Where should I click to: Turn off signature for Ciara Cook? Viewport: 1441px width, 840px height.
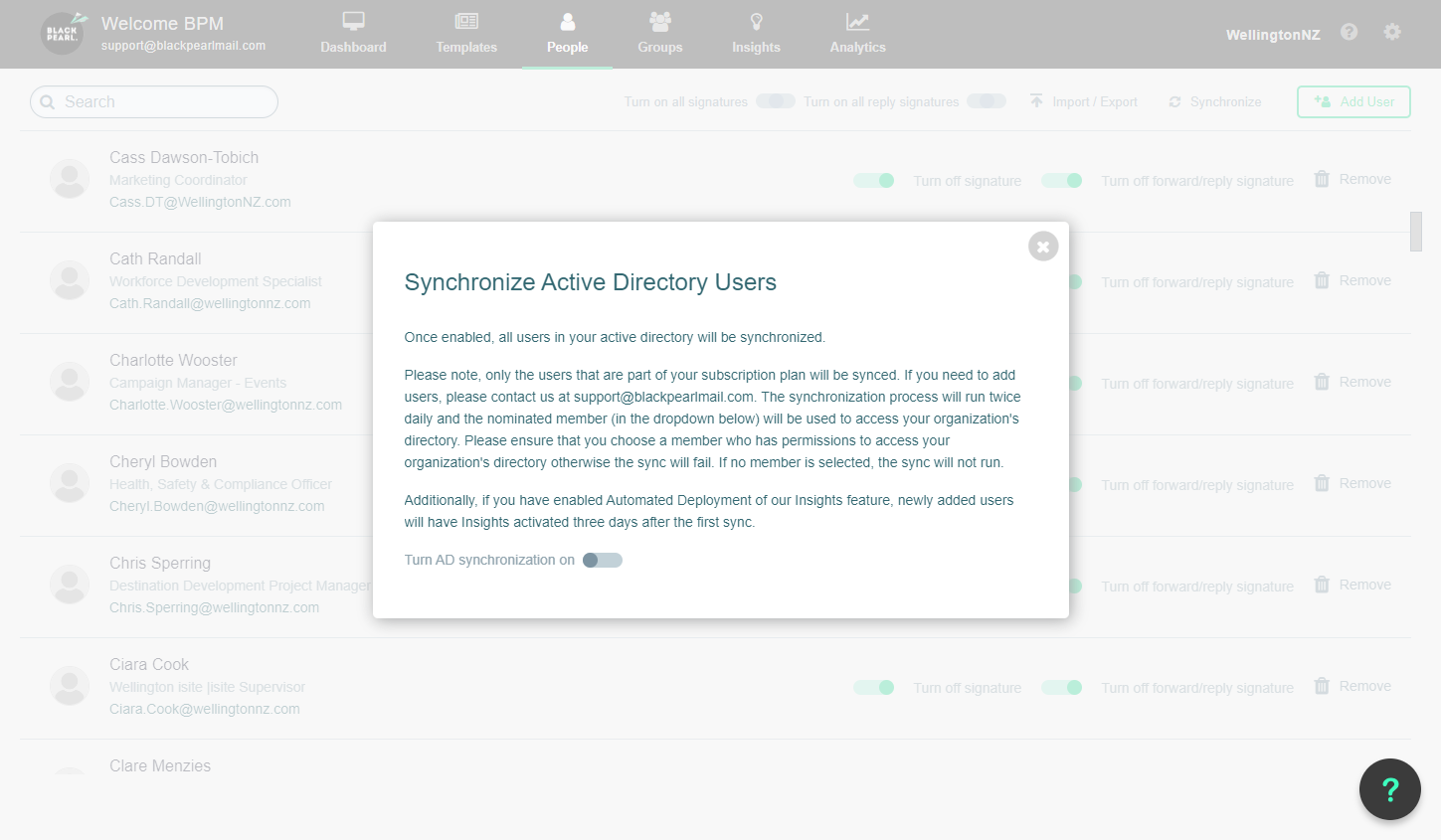[873, 687]
